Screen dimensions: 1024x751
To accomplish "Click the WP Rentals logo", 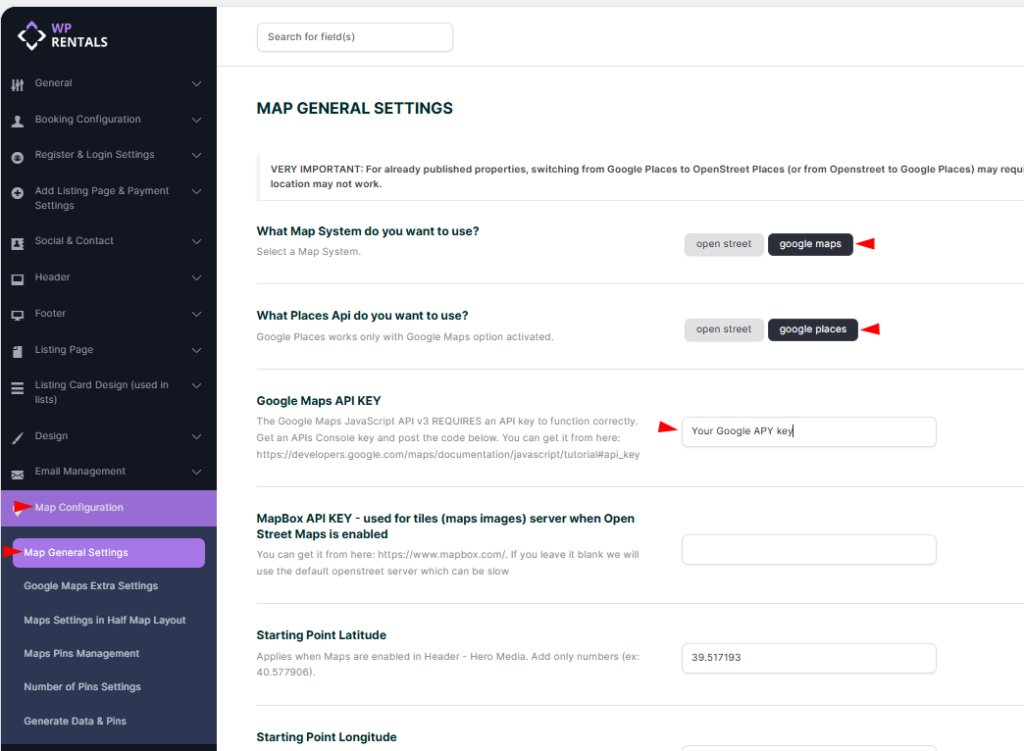I will click(63, 35).
